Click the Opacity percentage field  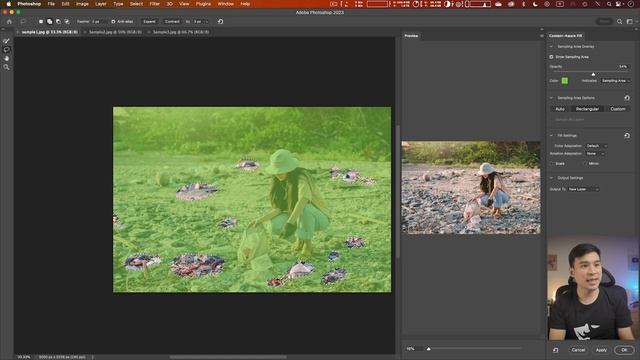(623, 67)
